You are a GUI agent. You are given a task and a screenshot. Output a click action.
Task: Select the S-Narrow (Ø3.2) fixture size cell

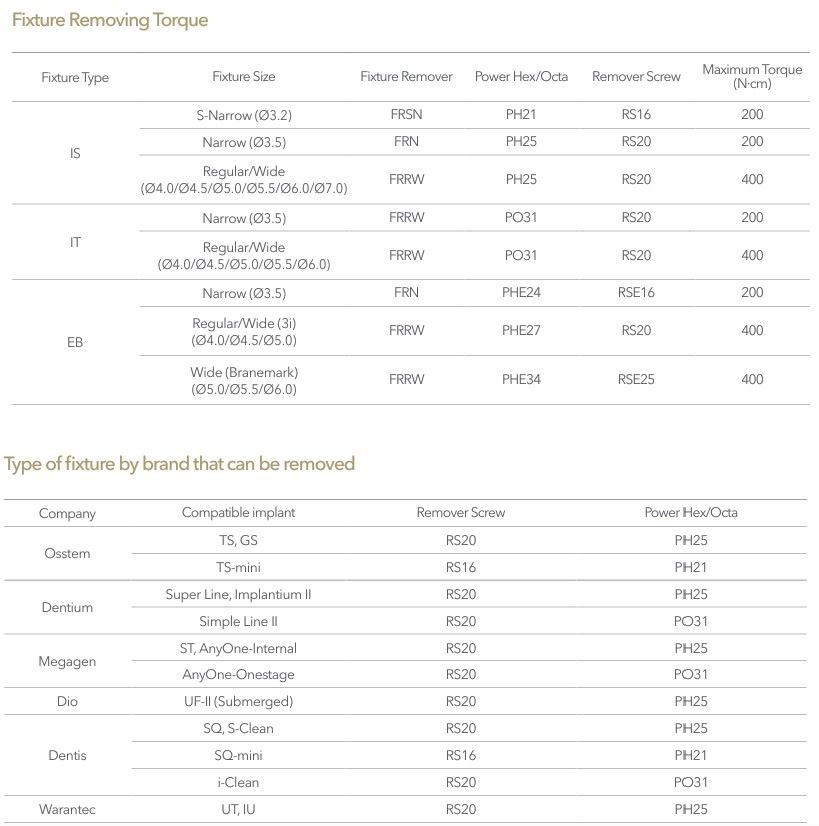(x=244, y=115)
